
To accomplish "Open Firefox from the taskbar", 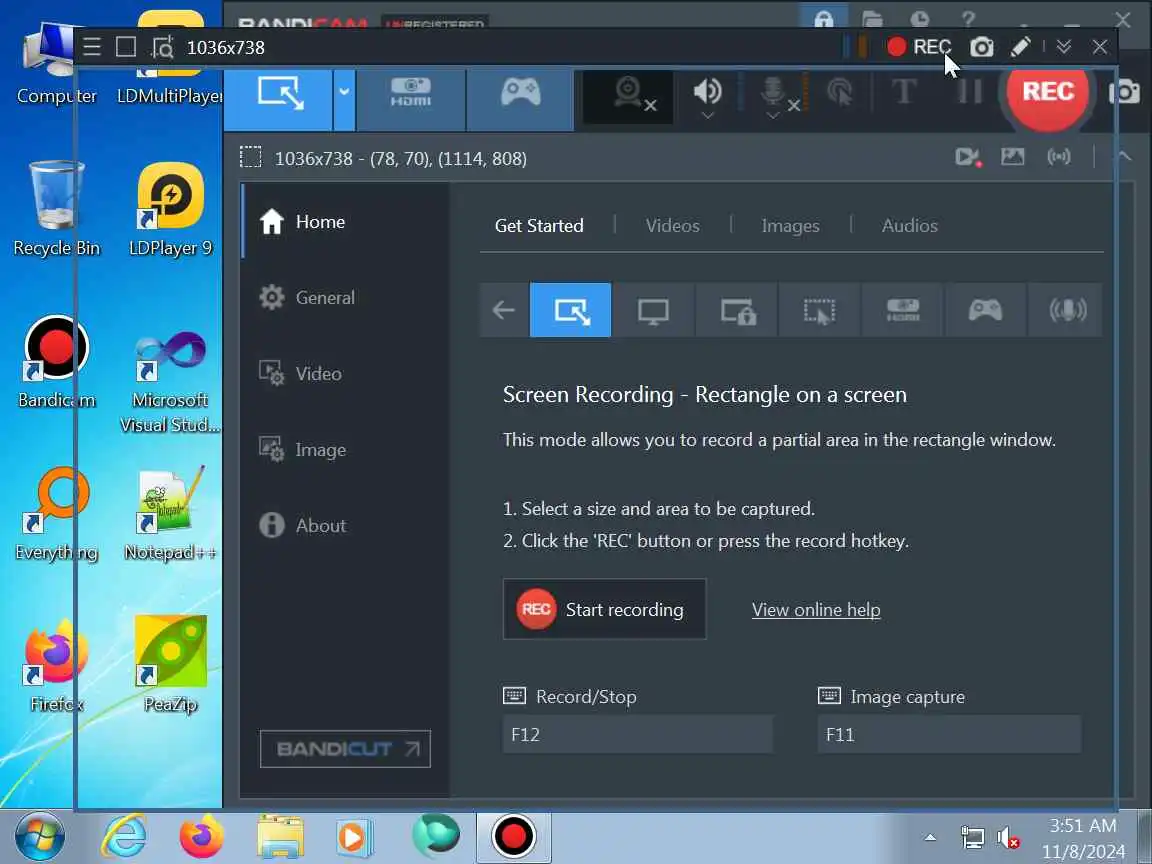I will pyautogui.click(x=201, y=837).
